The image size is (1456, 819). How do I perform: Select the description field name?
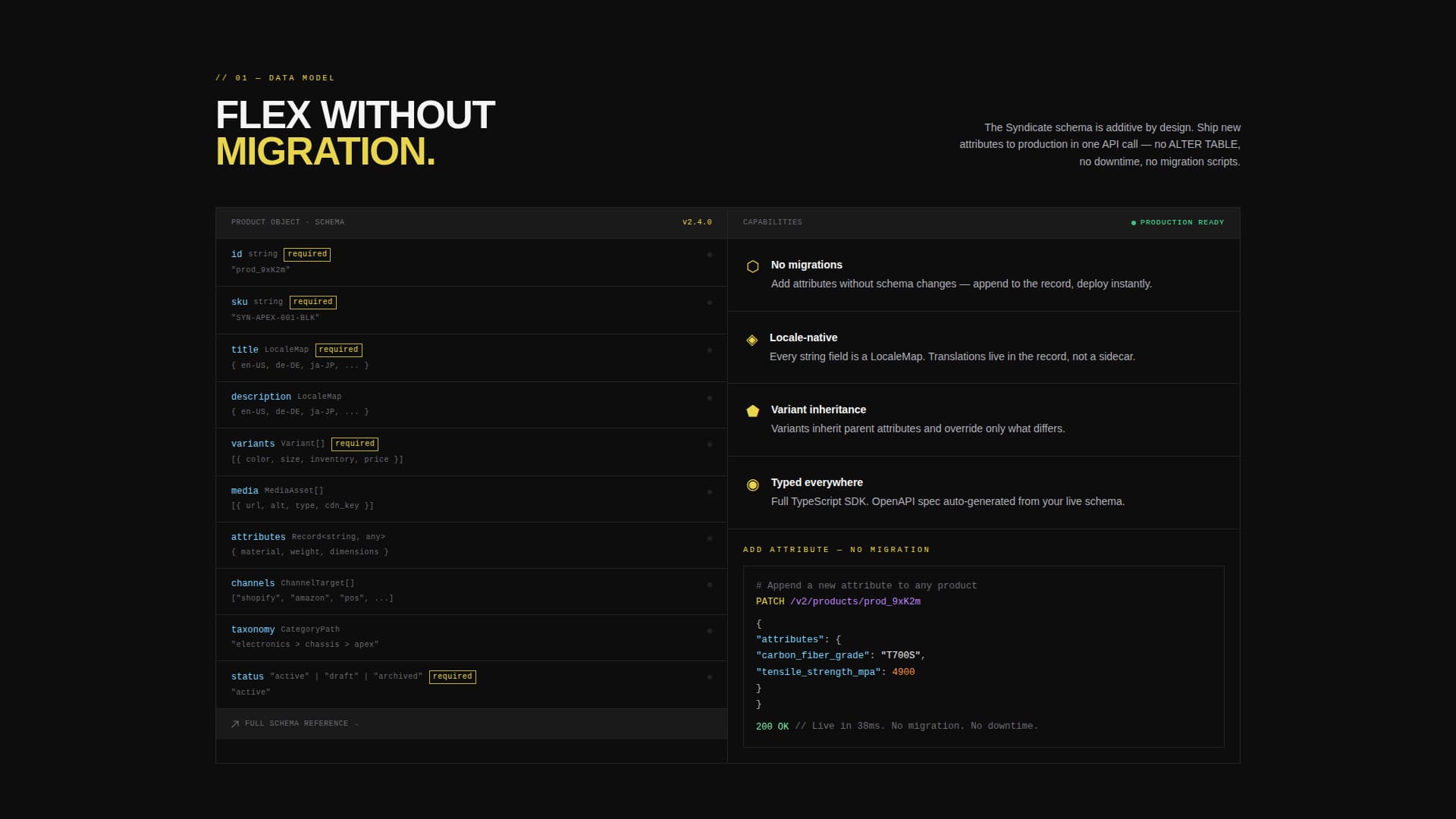click(x=261, y=397)
